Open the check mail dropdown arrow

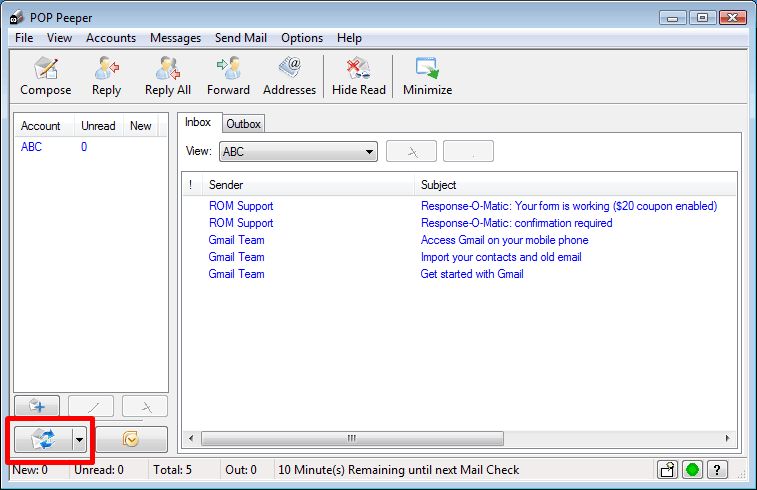point(79,439)
